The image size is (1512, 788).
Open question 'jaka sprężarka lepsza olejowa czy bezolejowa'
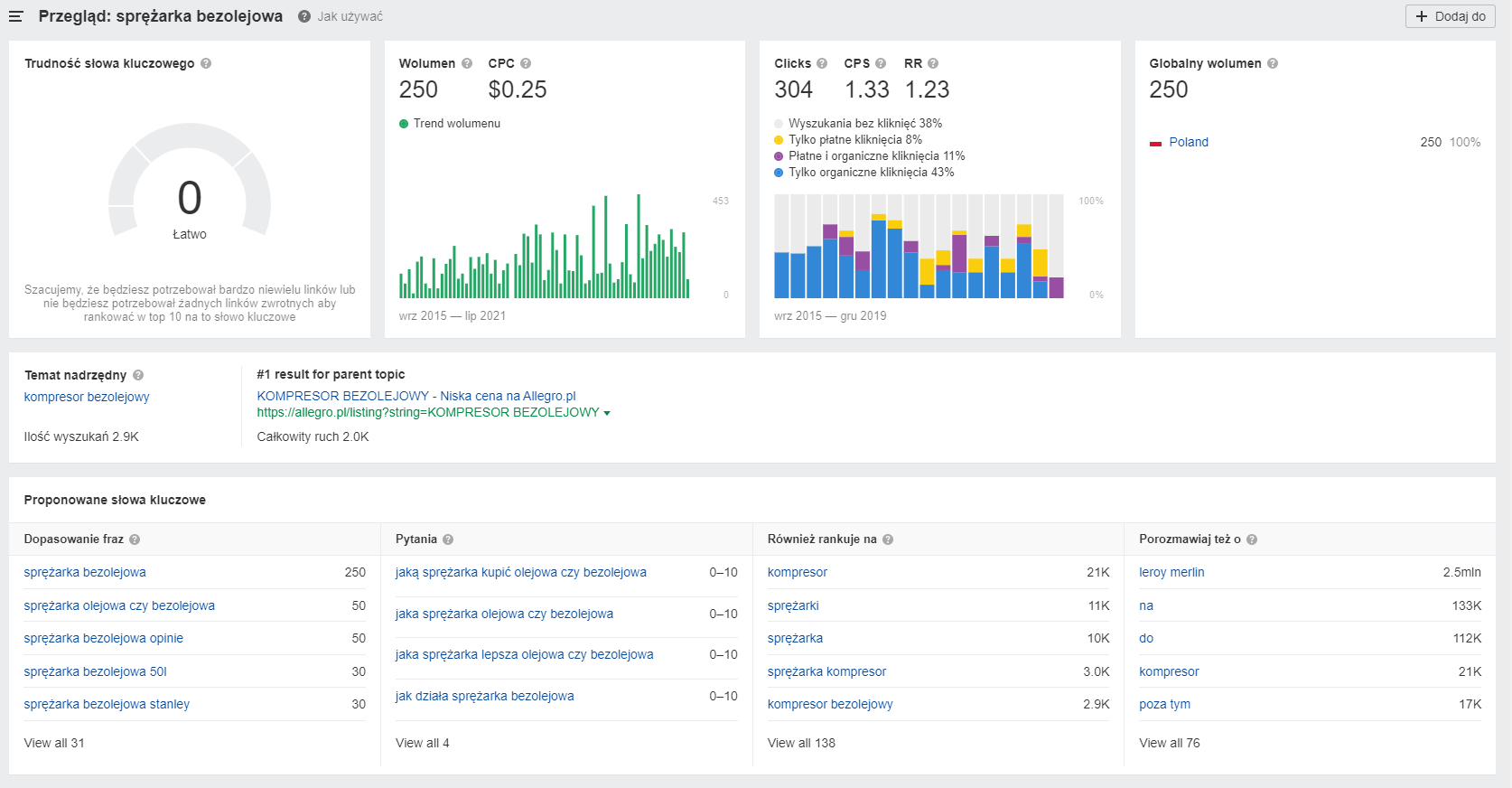525,654
